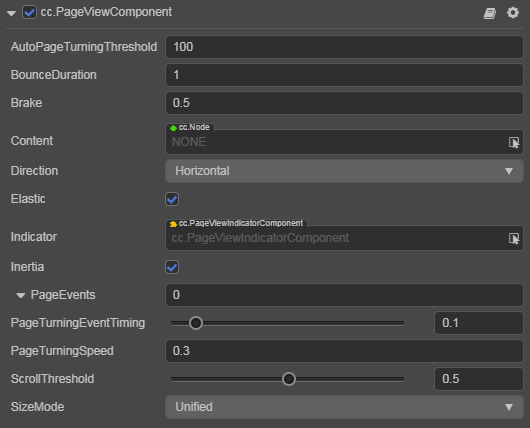Click the green cc.Node type badge
This screenshot has height=428, width=530.
pyautogui.click(x=190, y=127)
